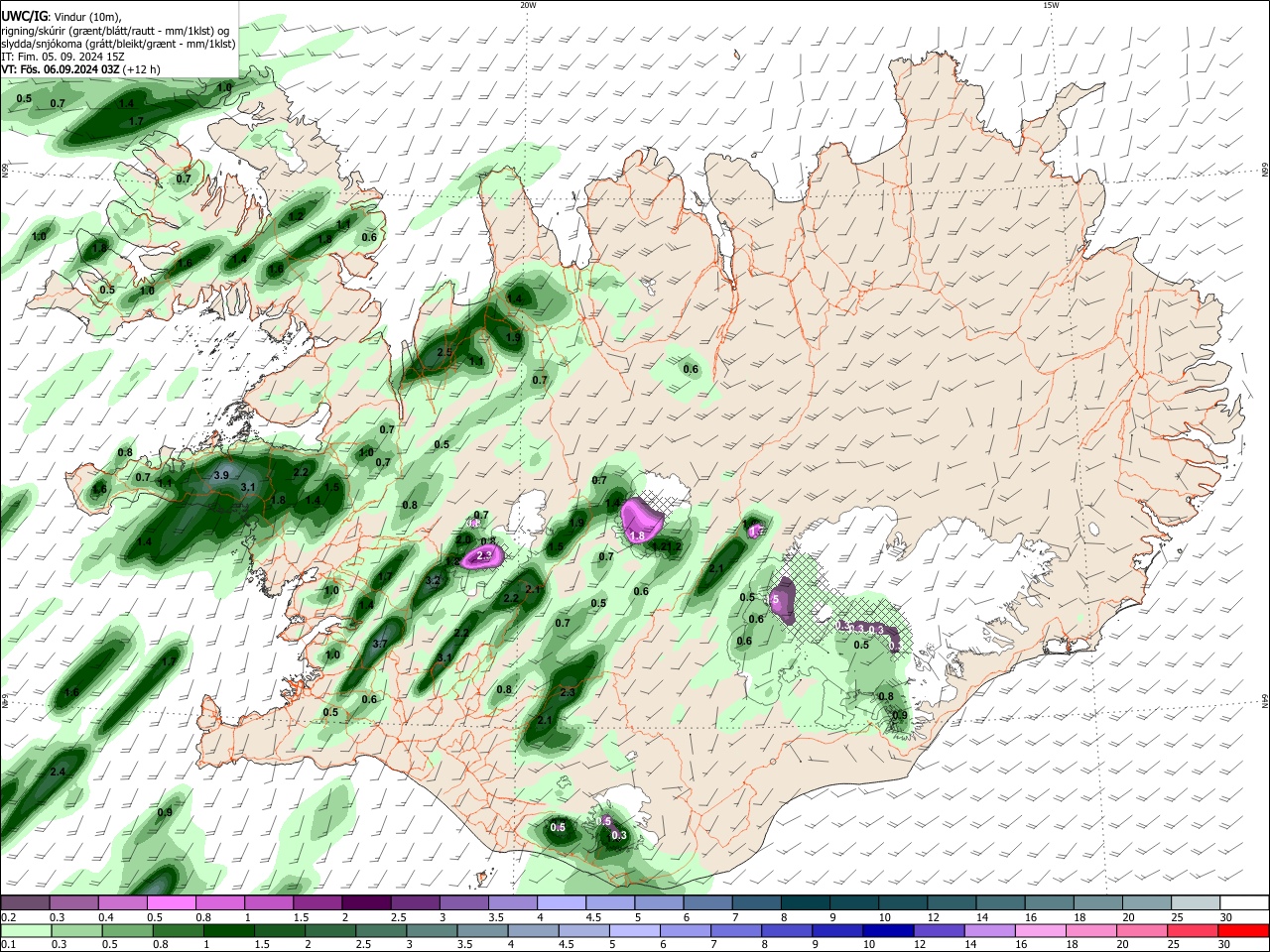Click the '2.5' precipitation value on the map
Image resolution: width=1270 pixels, height=952 pixels.
(x=444, y=352)
